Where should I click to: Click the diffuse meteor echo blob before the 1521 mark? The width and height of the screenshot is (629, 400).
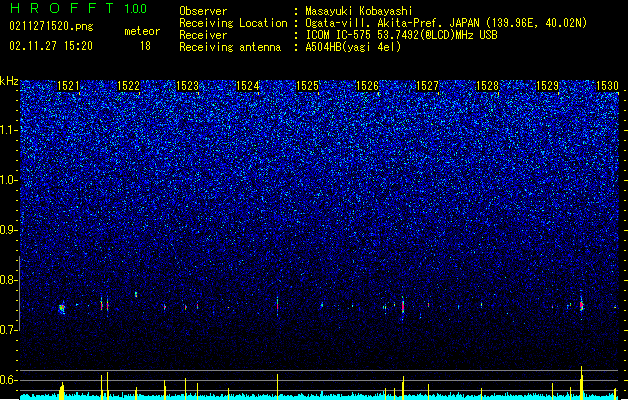61,308
